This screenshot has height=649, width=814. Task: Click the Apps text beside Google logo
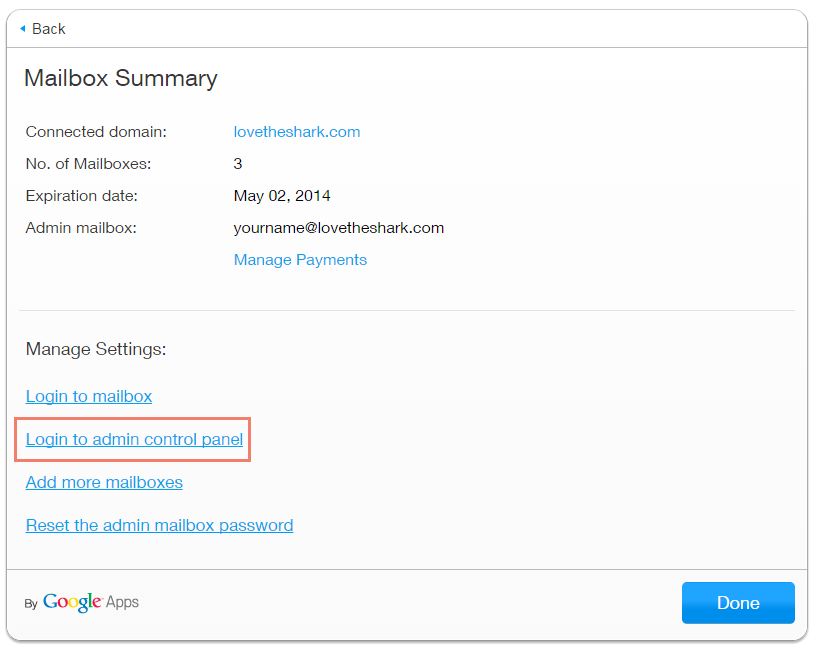(x=122, y=602)
